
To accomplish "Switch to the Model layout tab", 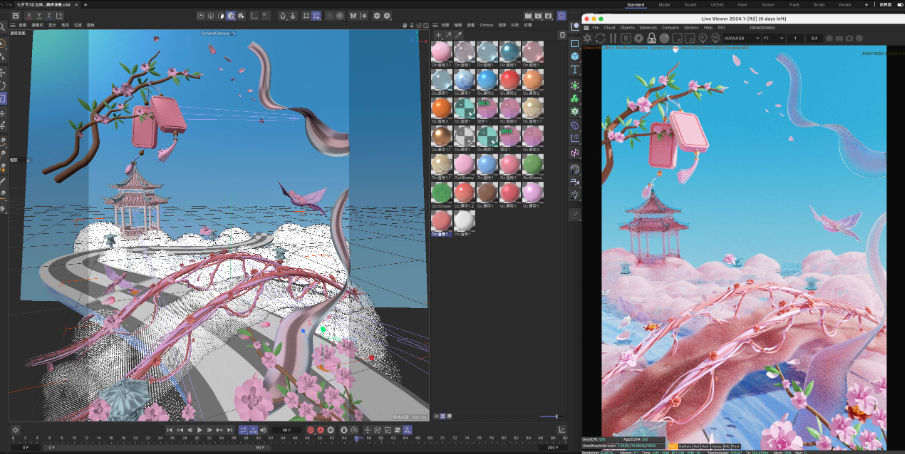I will (665, 5).
